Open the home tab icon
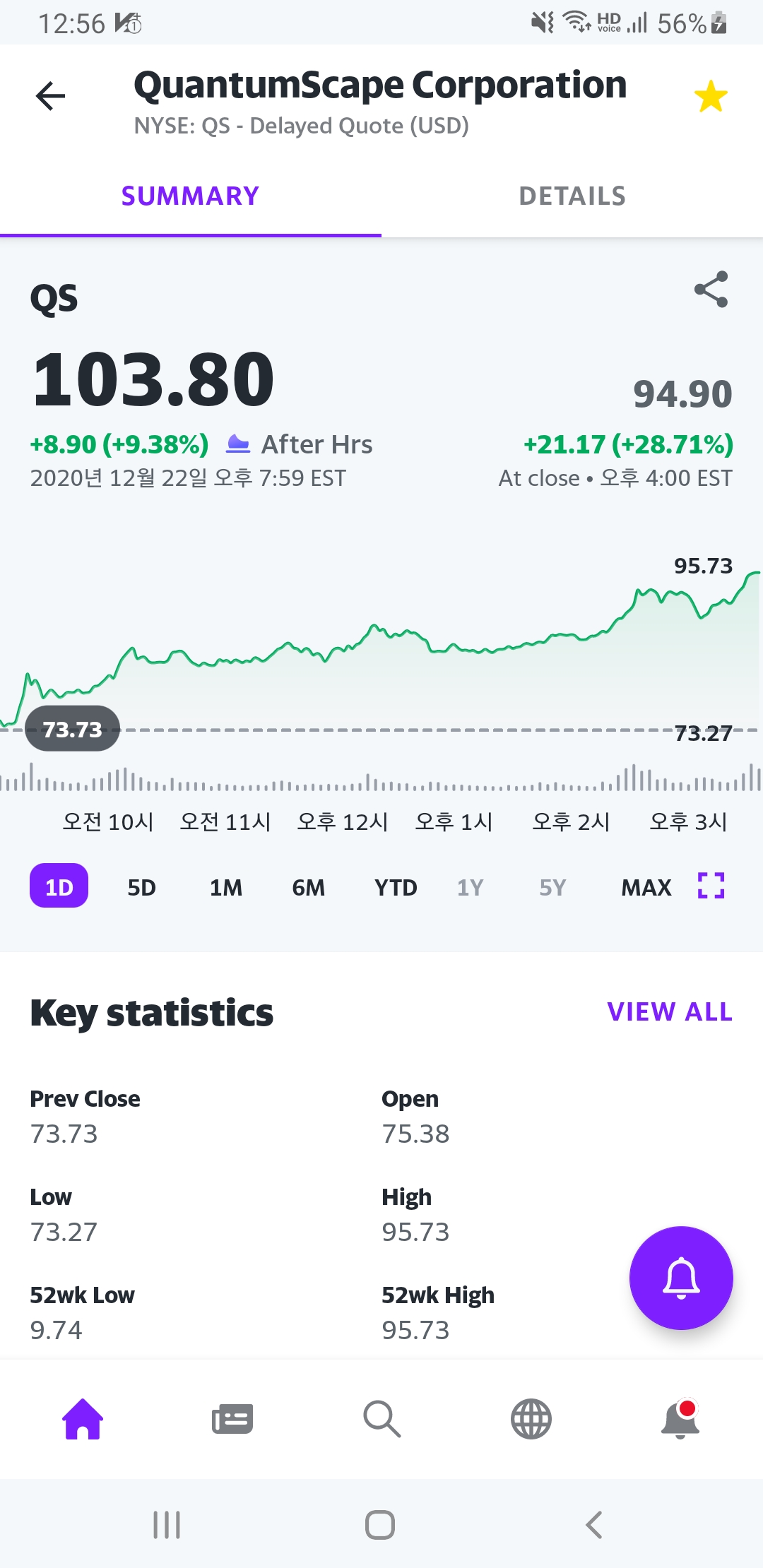The height and width of the screenshot is (1568, 763). [83, 1418]
